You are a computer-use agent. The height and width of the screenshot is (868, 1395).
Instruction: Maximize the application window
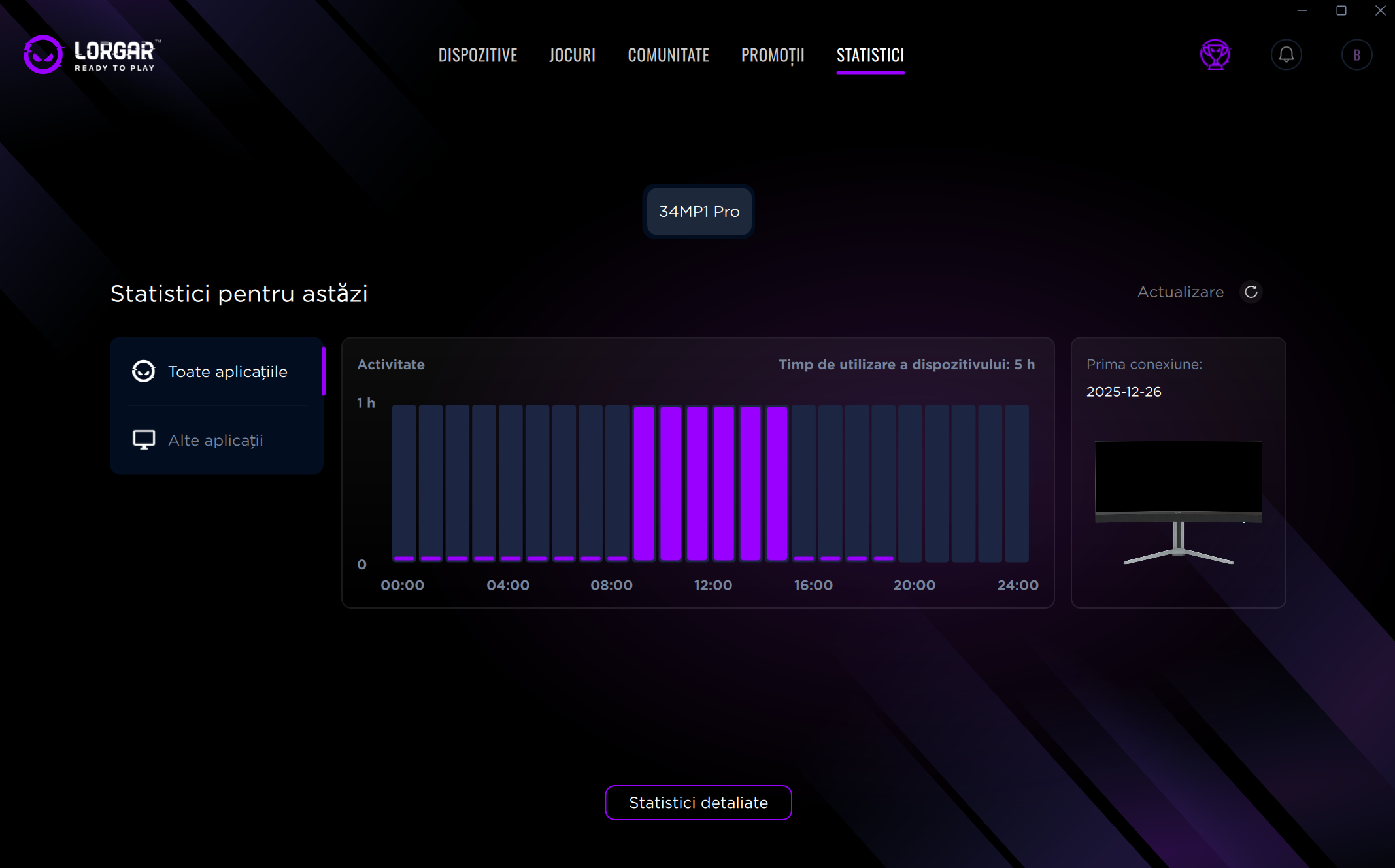[1341, 10]
